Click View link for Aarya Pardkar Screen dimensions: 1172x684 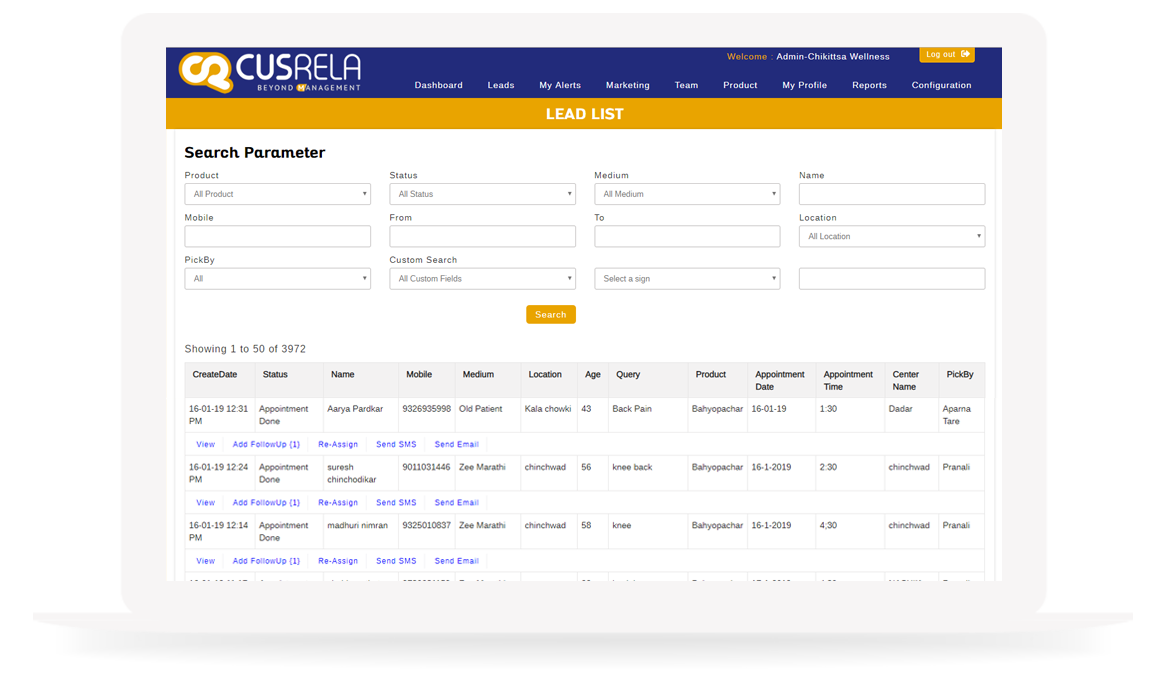(x=205, y=445)
